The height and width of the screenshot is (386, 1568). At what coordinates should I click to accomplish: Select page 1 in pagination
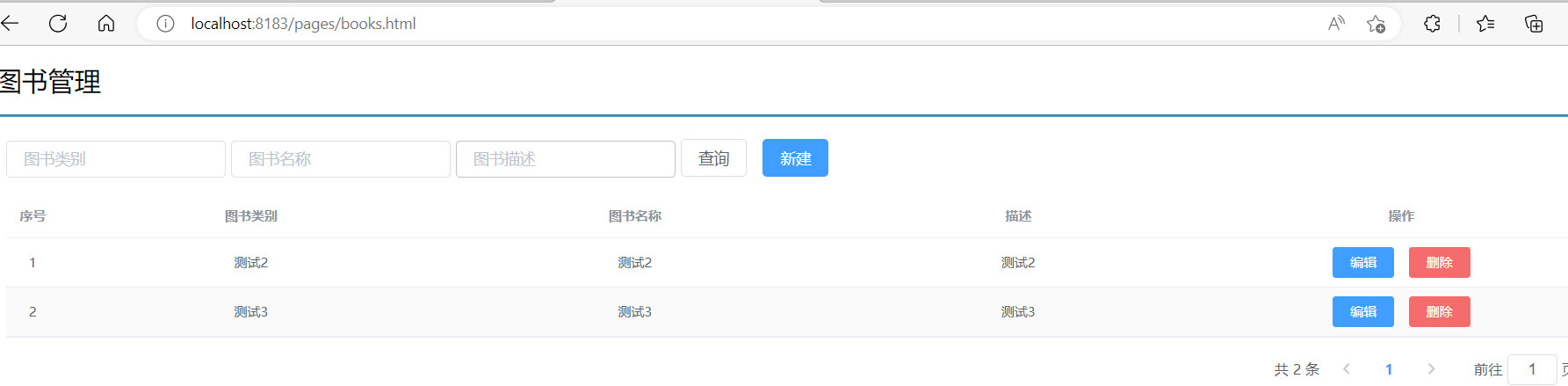point(1389,369)
